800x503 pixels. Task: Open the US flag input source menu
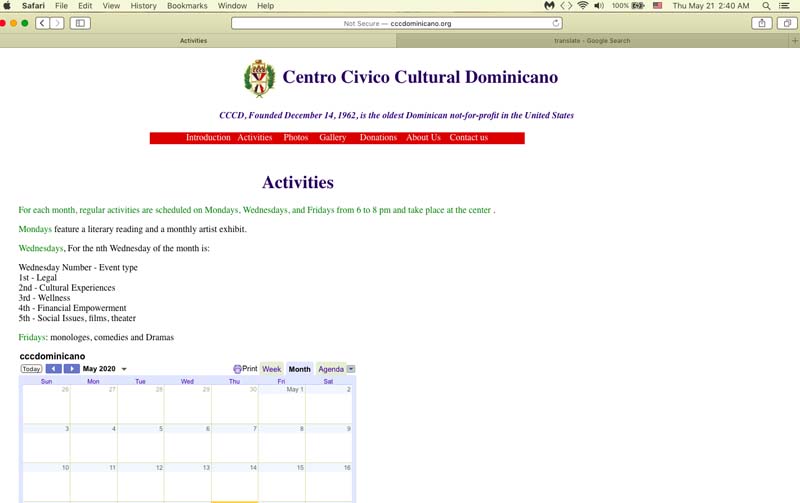[658, 6]
